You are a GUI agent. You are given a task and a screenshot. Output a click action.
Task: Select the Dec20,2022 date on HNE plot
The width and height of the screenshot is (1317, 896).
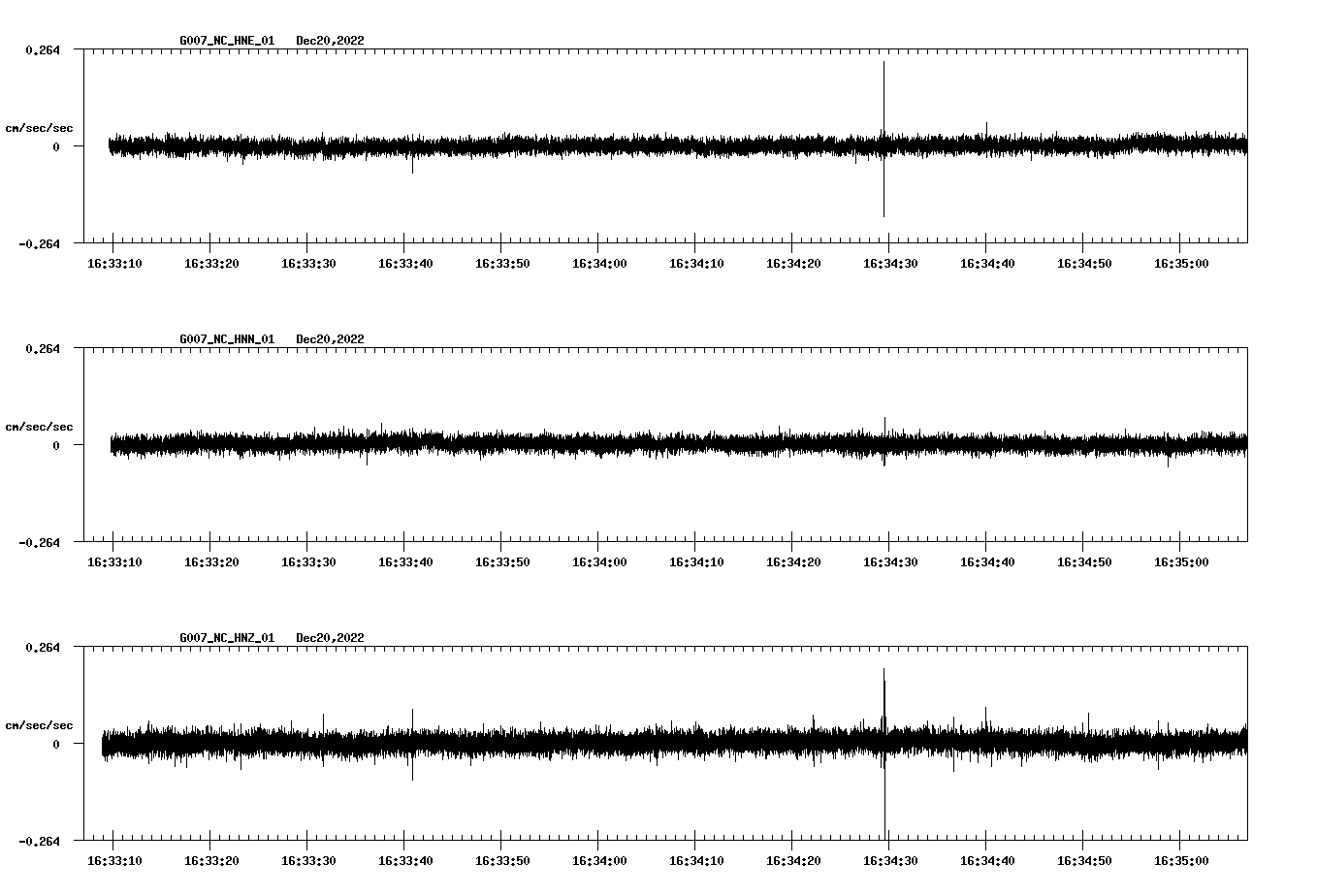pyautogui.click(x=330, y=41)
